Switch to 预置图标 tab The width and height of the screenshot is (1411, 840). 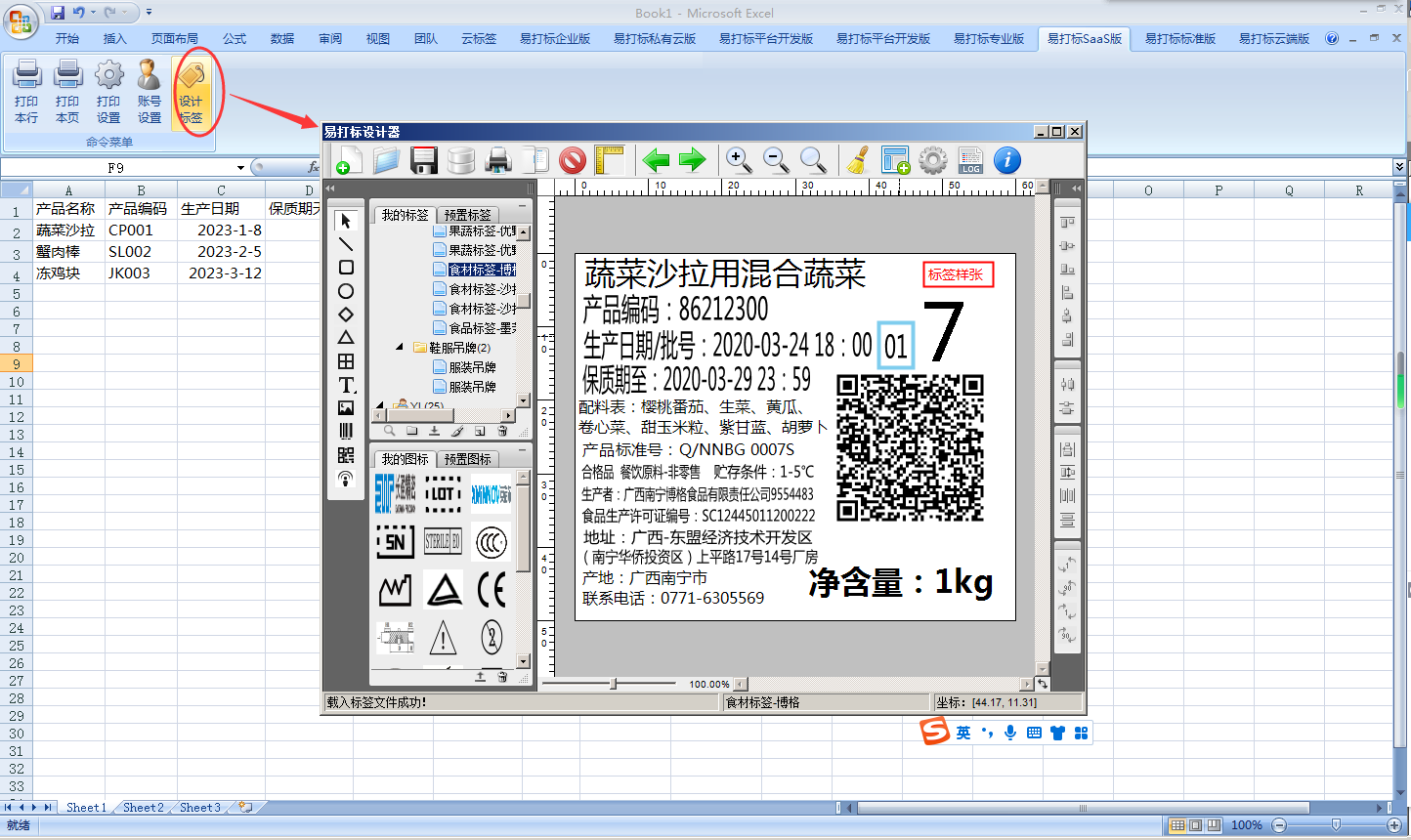[467, 459]
